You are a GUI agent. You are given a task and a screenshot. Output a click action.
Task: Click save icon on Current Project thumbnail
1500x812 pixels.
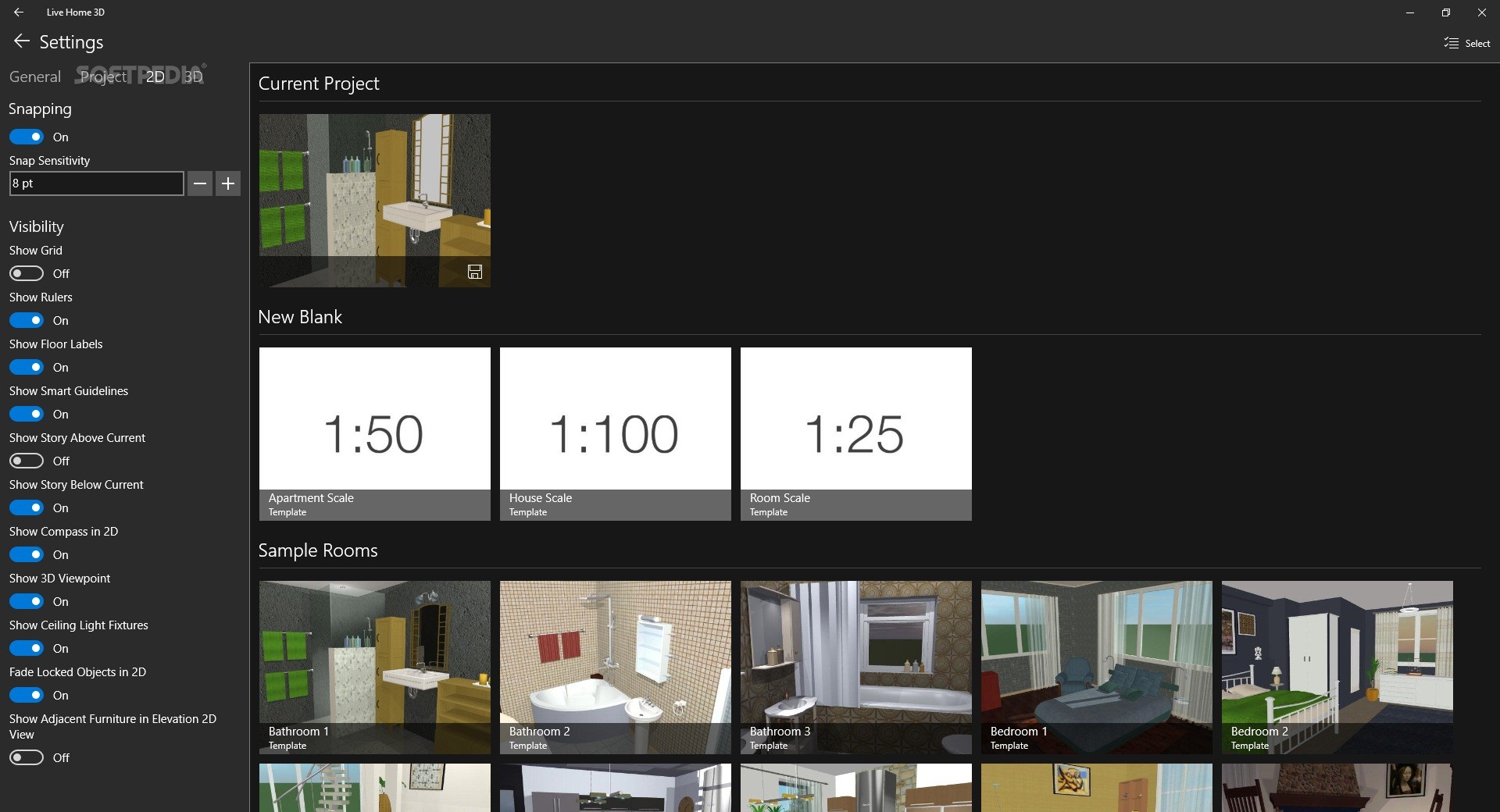[475, 272]
